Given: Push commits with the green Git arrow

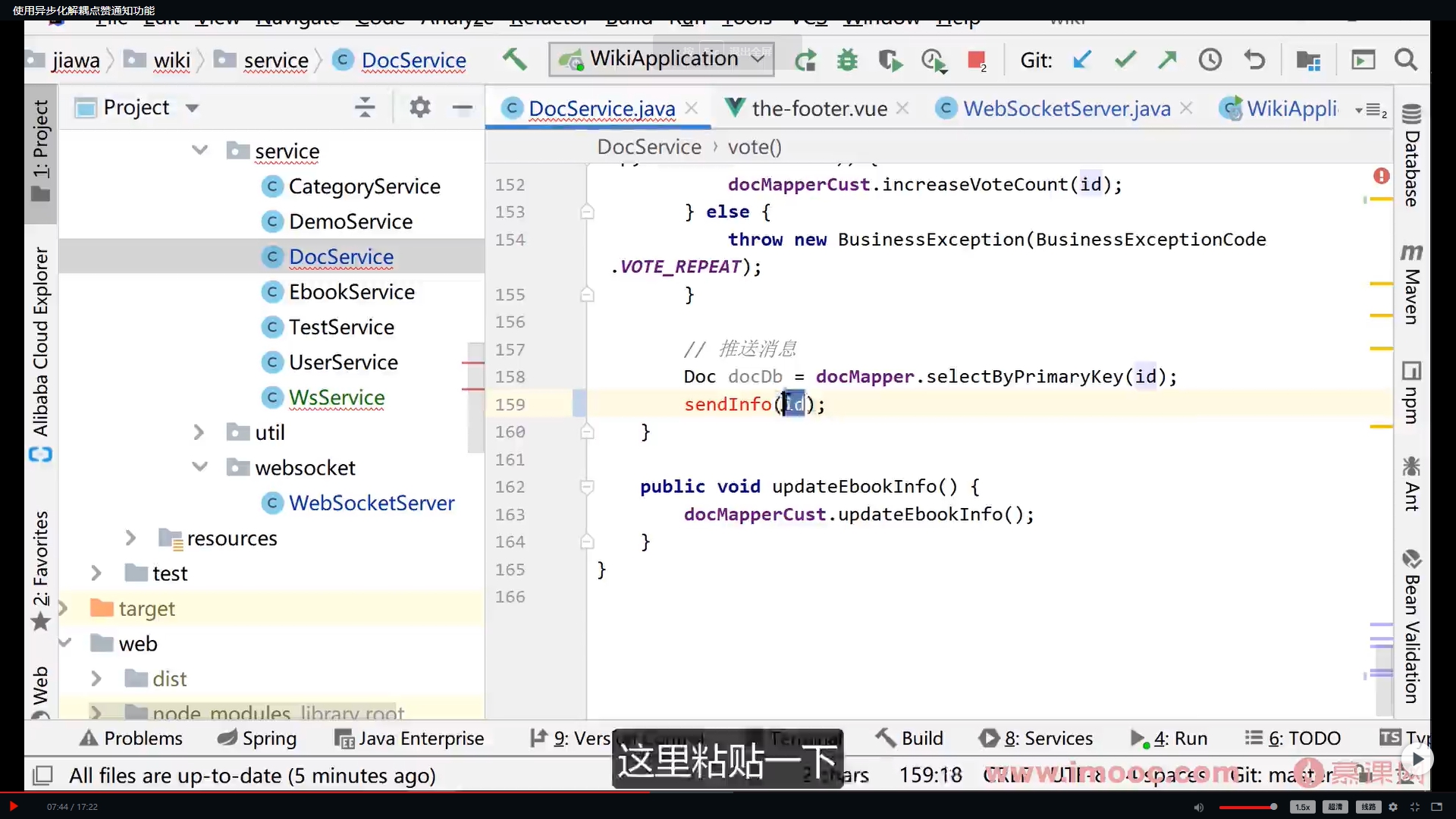Looking at the screenshot, I should pyautogui.click(x=1168, y=59).
